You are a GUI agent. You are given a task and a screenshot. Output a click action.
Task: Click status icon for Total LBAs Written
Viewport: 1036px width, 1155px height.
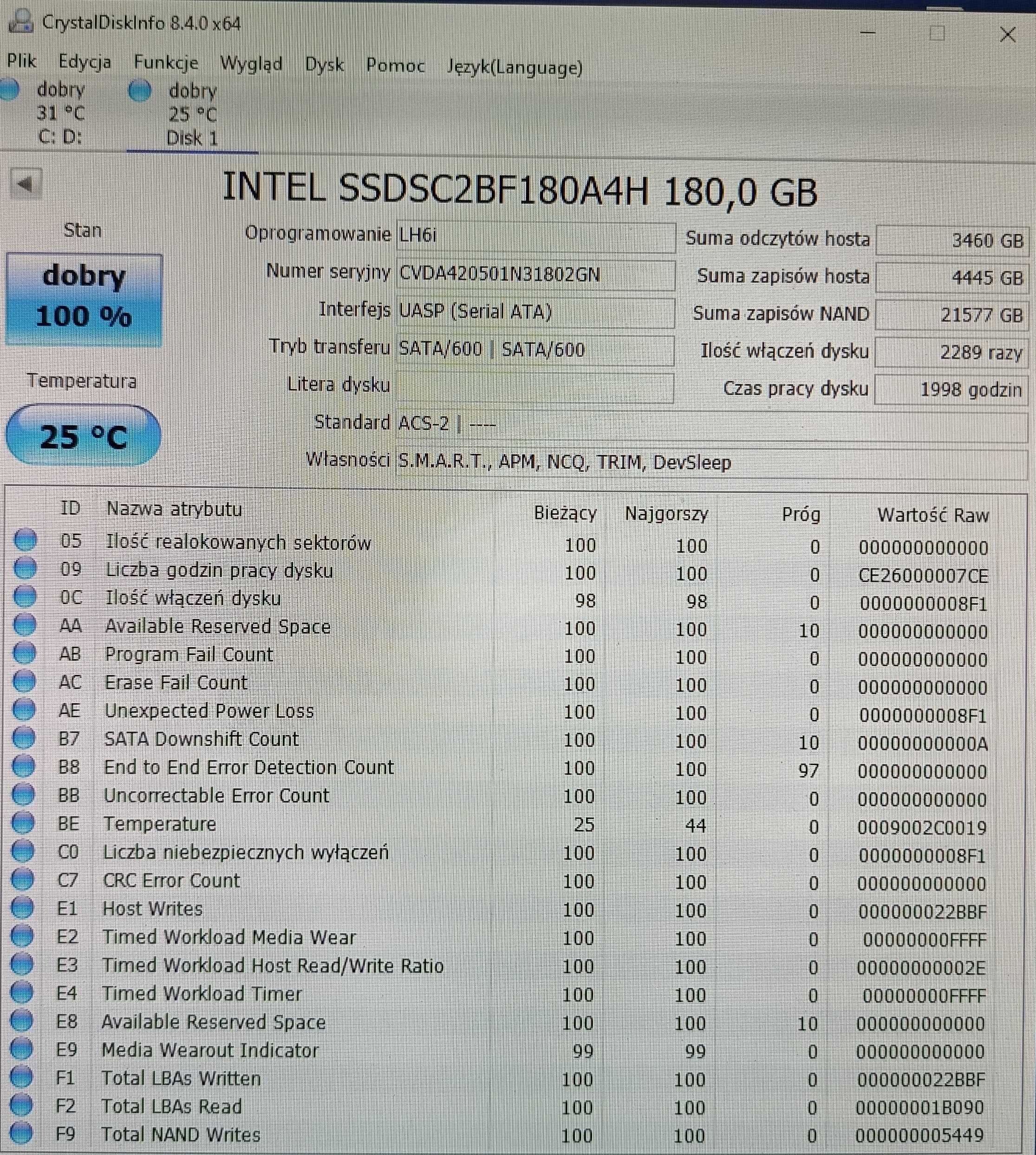(x=22, y=1077)
